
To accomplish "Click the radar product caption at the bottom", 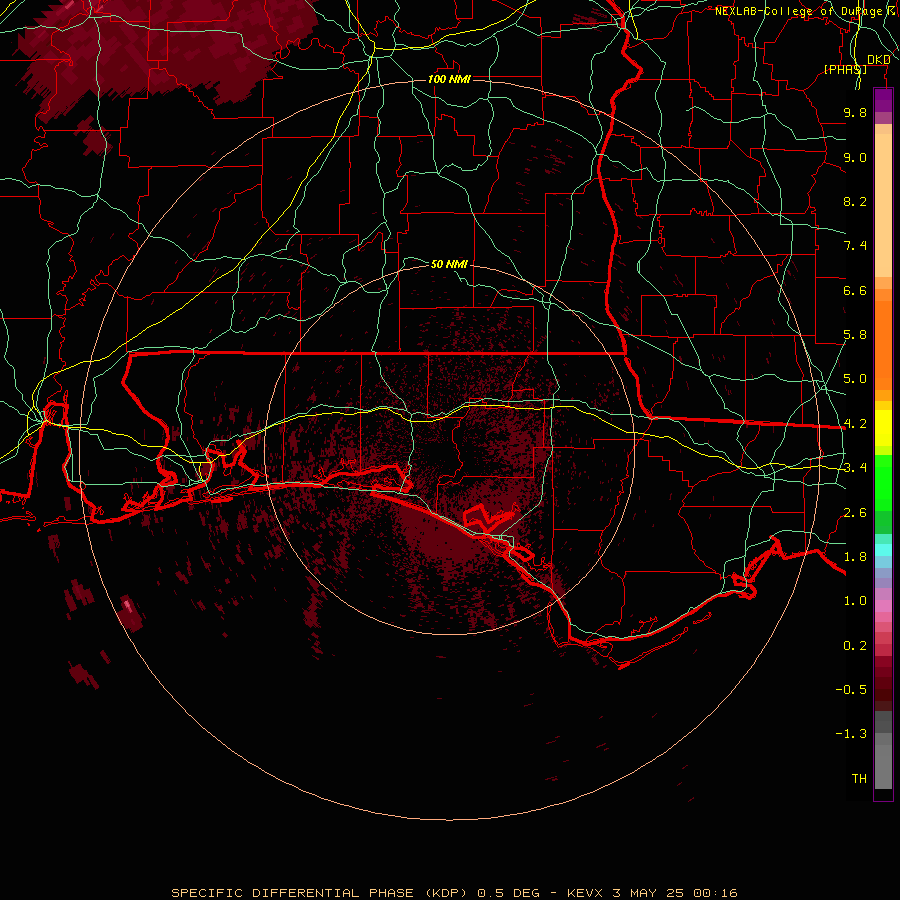I will point(454,893).
